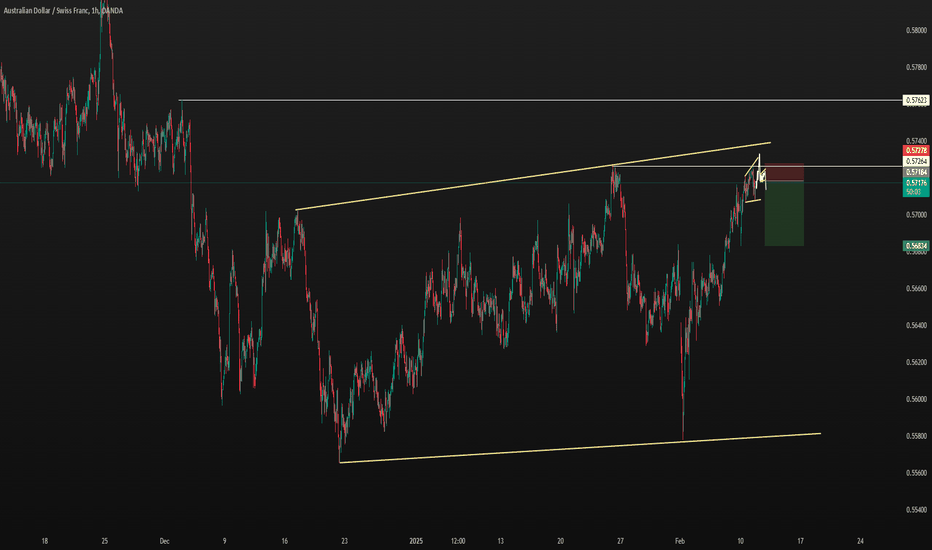The height and width of the screenshot is (550, 932).
Task: Select the lower channel trendline near 0.55800
Action: (x=580, y=448)
